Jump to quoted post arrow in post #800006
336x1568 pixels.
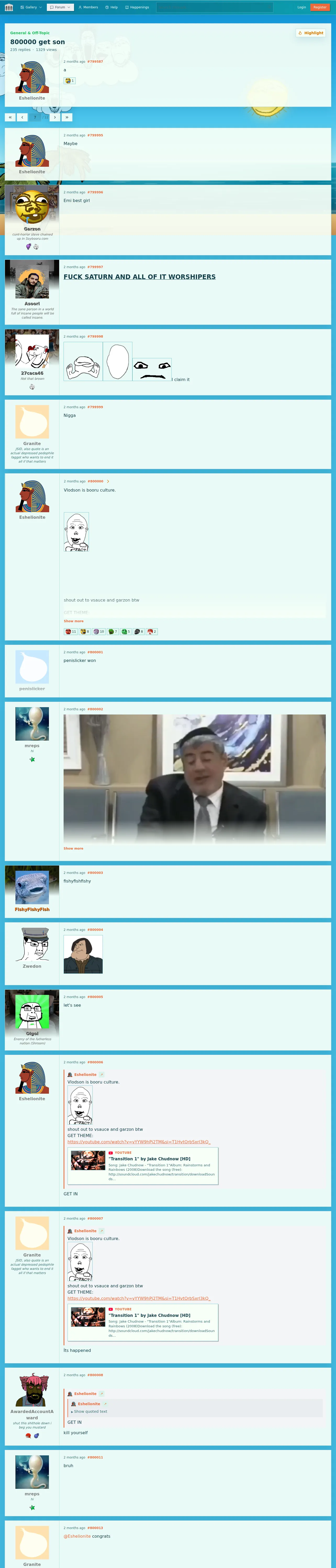tap(101, 1075)
